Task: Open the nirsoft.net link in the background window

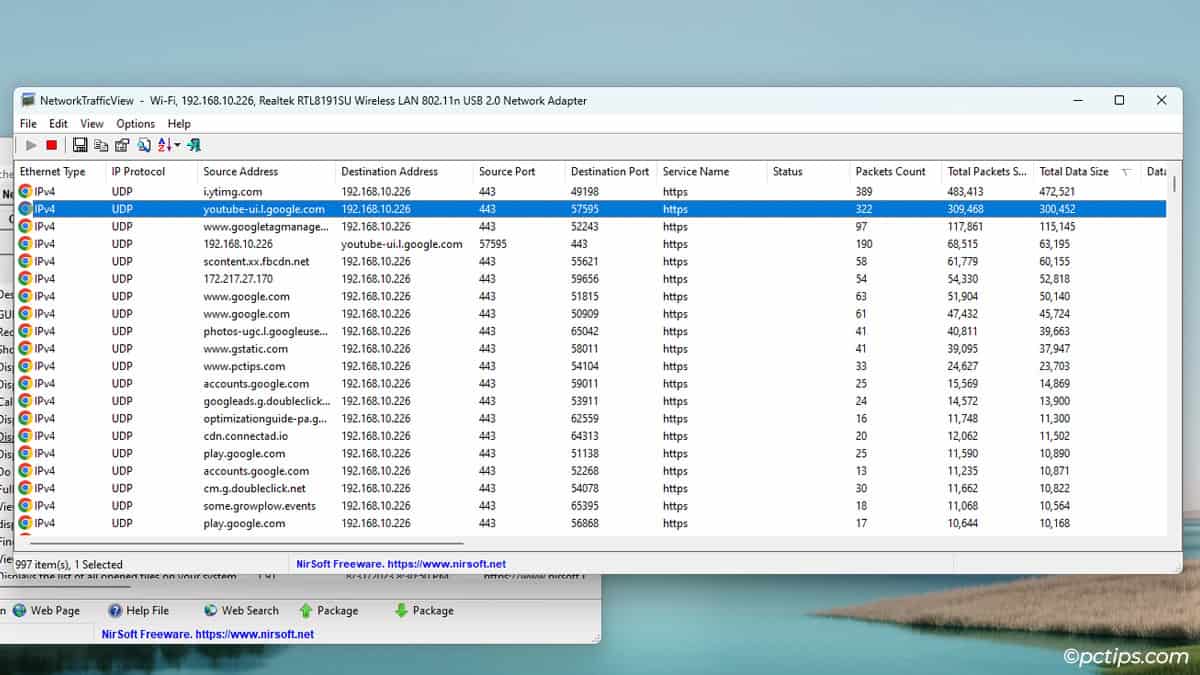Action: (208, 634)
